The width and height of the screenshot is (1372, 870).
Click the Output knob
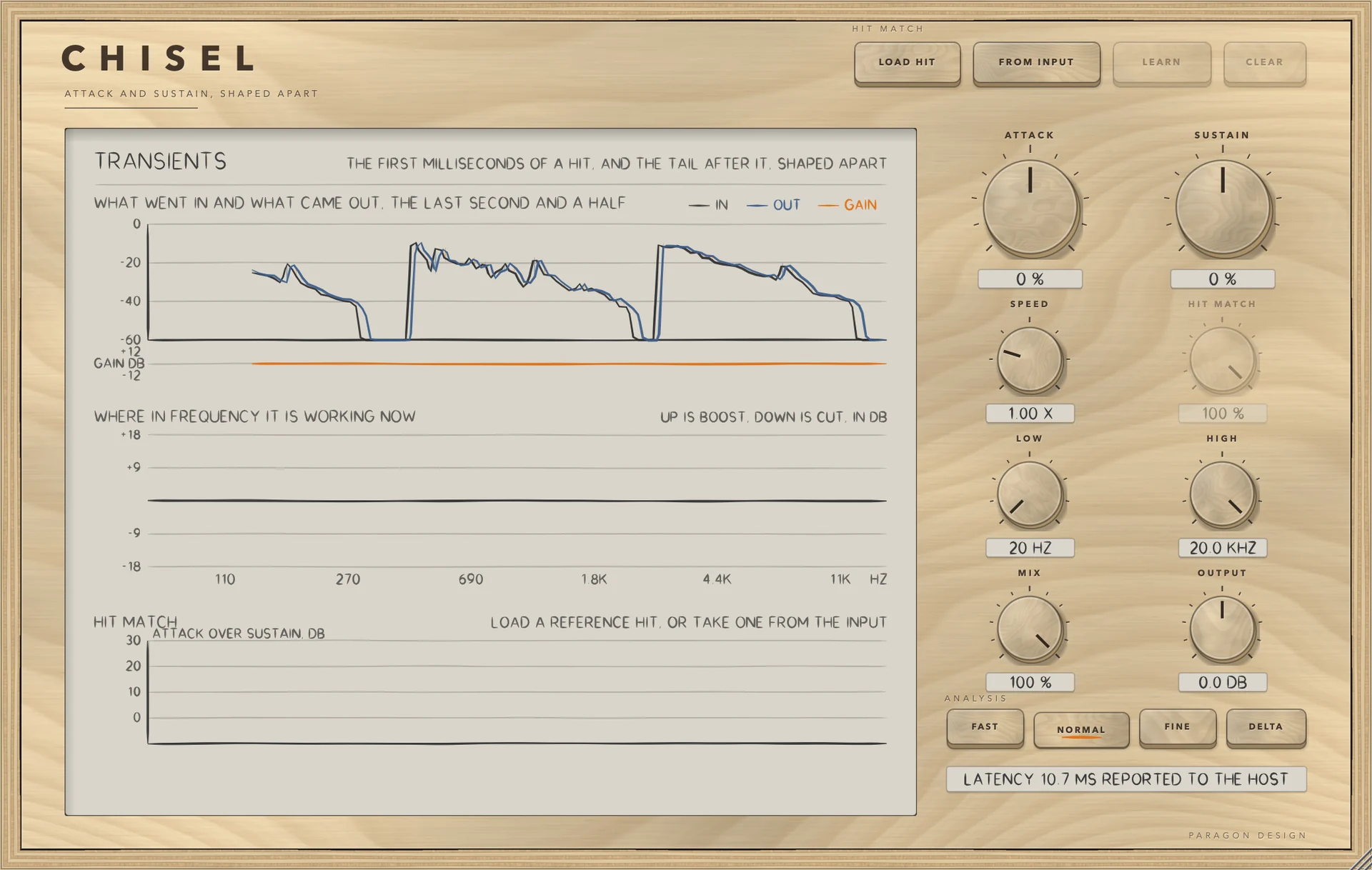tap(1223, 629)
